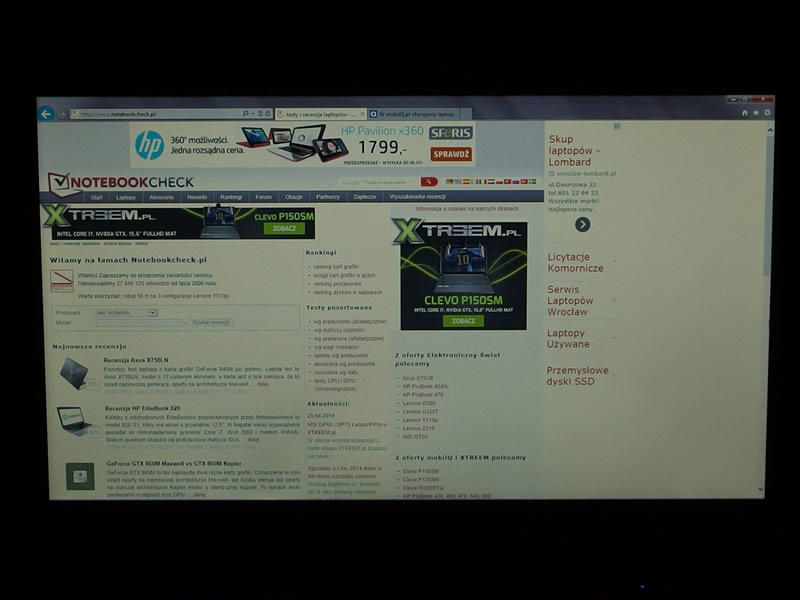Image resolution: width=800 pixels, height=600 pixels.
Task: Open the 'tablety wg producenta' link
Action: pos(341,356)
